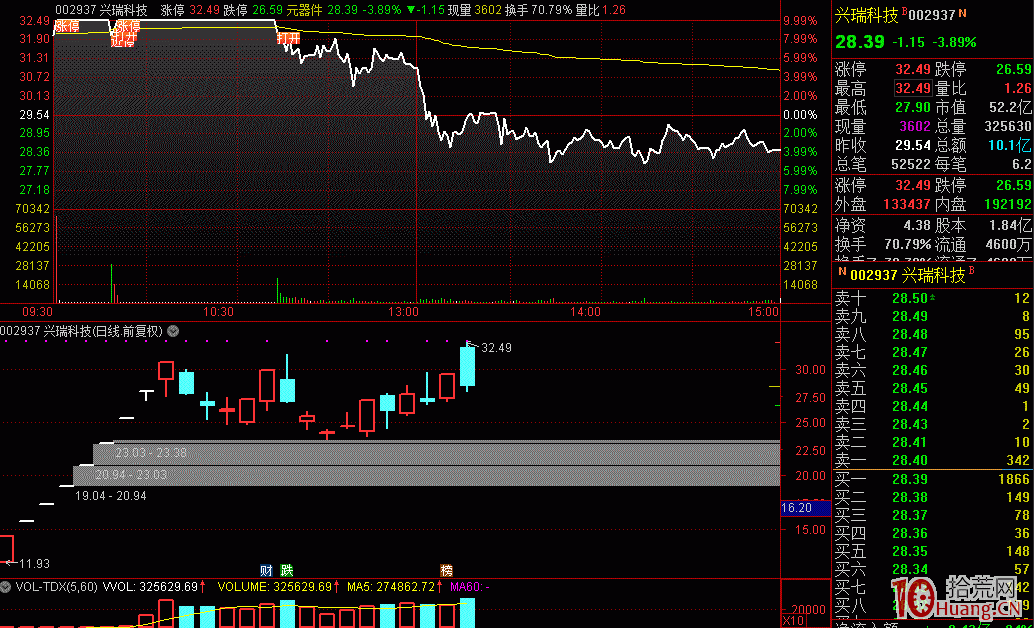The height and width of the screenshot is (628, 1034).
Task: Click the green 跌 marker icon
Action: [x=286, y=570]
